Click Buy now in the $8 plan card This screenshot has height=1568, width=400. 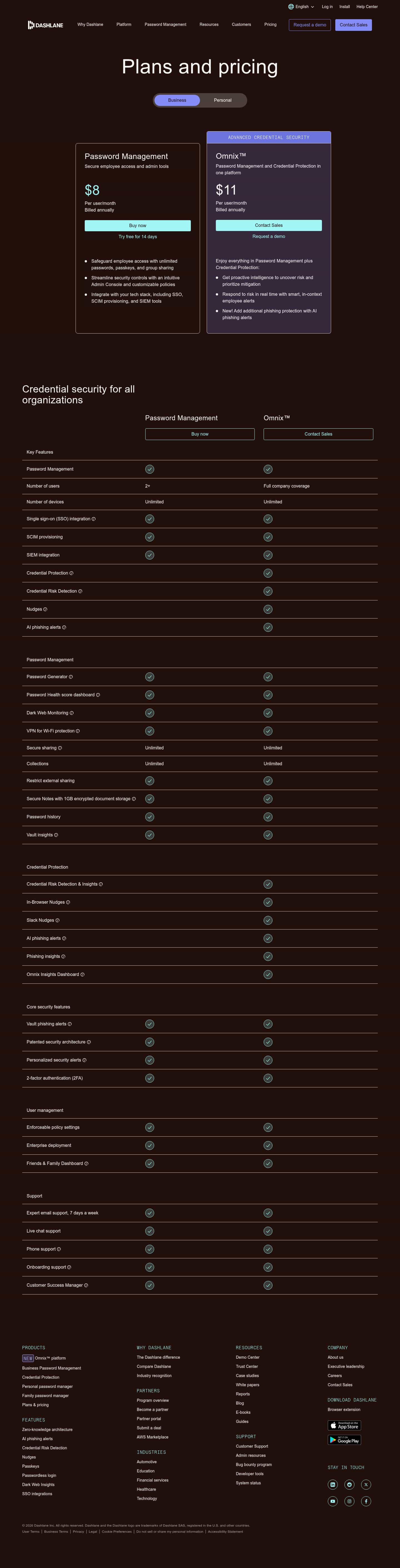[x=137, y=226]
